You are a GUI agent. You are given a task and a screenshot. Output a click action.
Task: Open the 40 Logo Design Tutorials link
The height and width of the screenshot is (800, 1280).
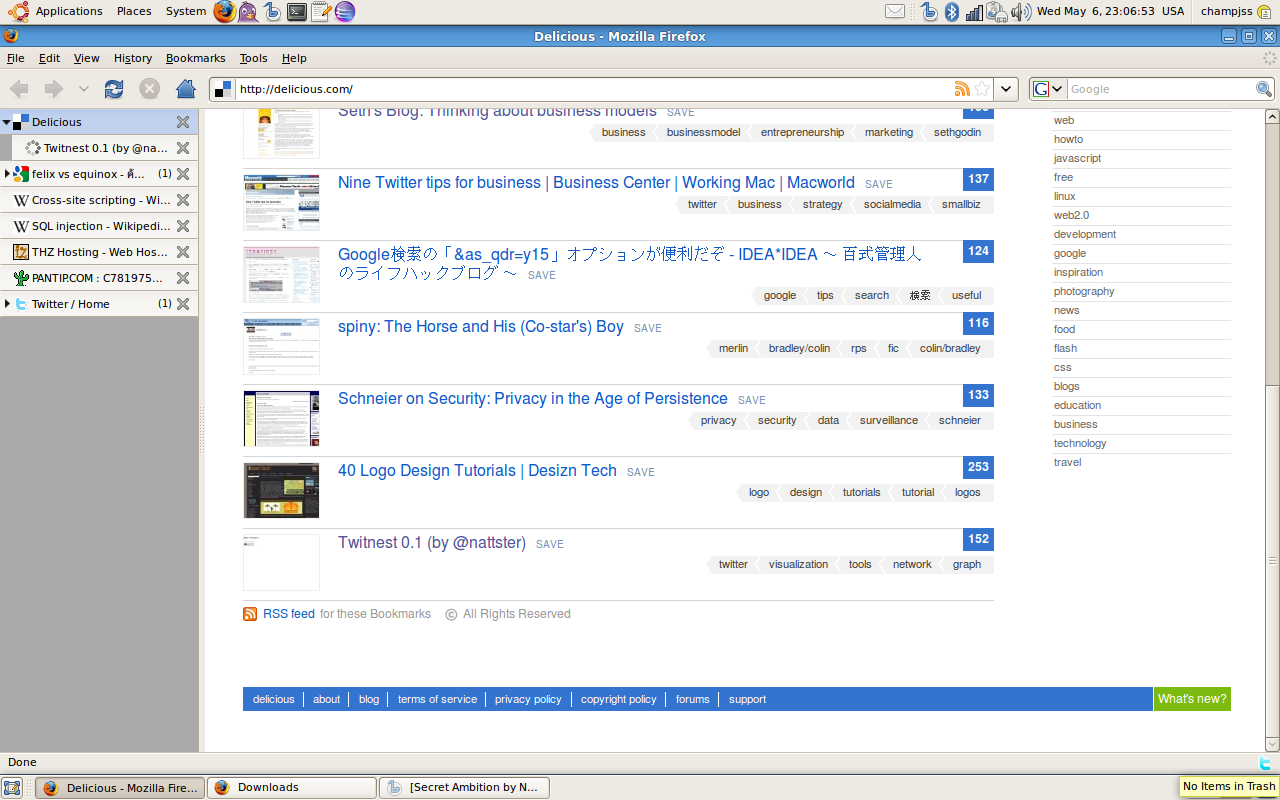point(477,471)
